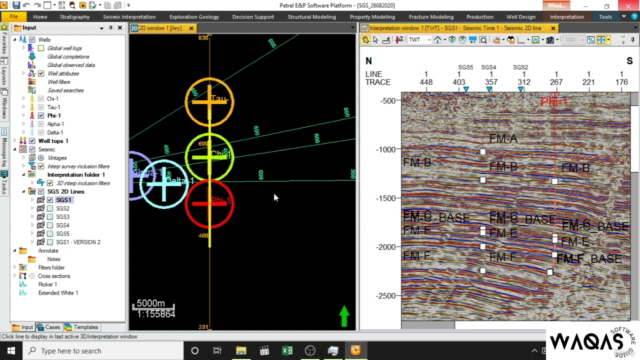The width and height of the screenshot is (640, 360).
Task: Collapse the Seismic node in tree
Action: [x=15, y=149]
